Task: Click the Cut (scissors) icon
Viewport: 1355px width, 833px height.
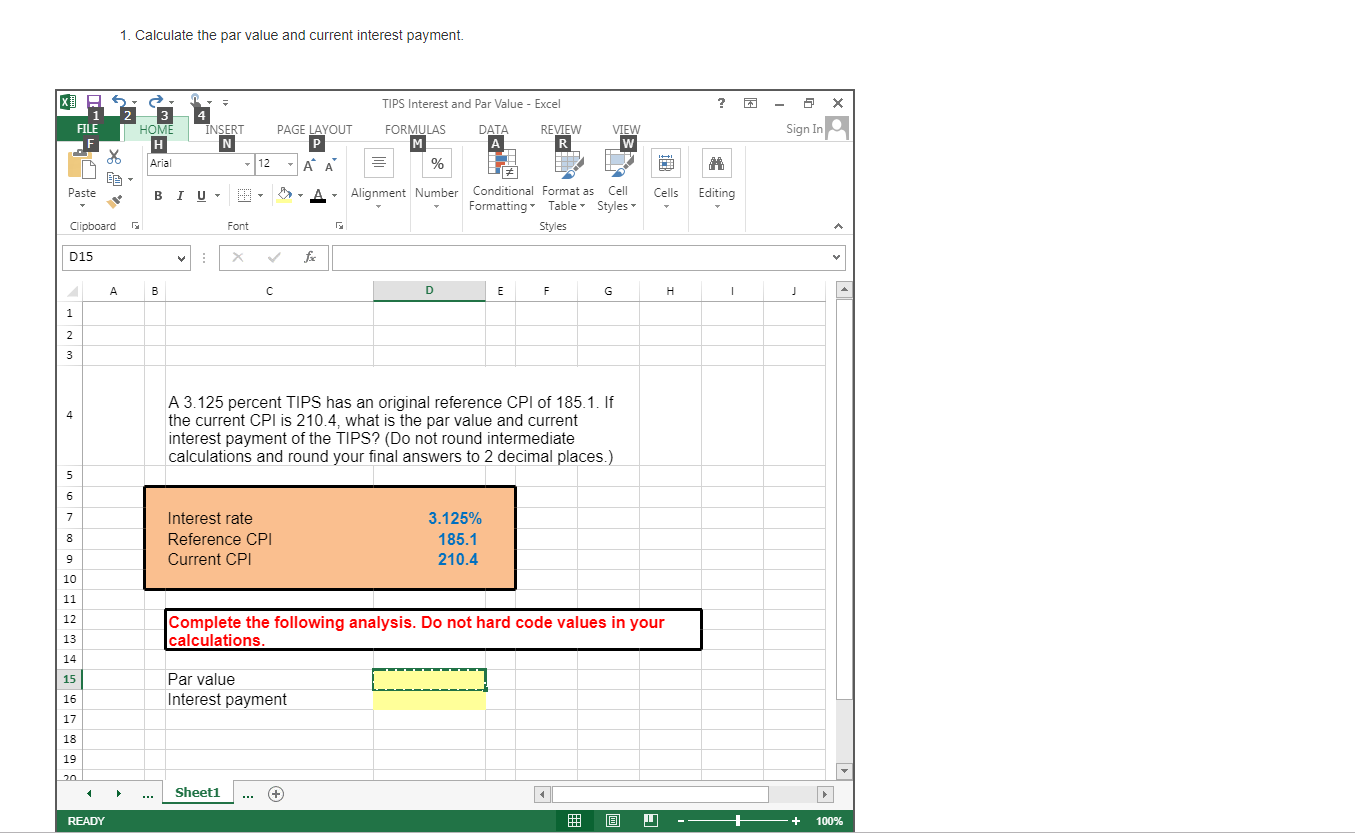Action: point(113,158)
